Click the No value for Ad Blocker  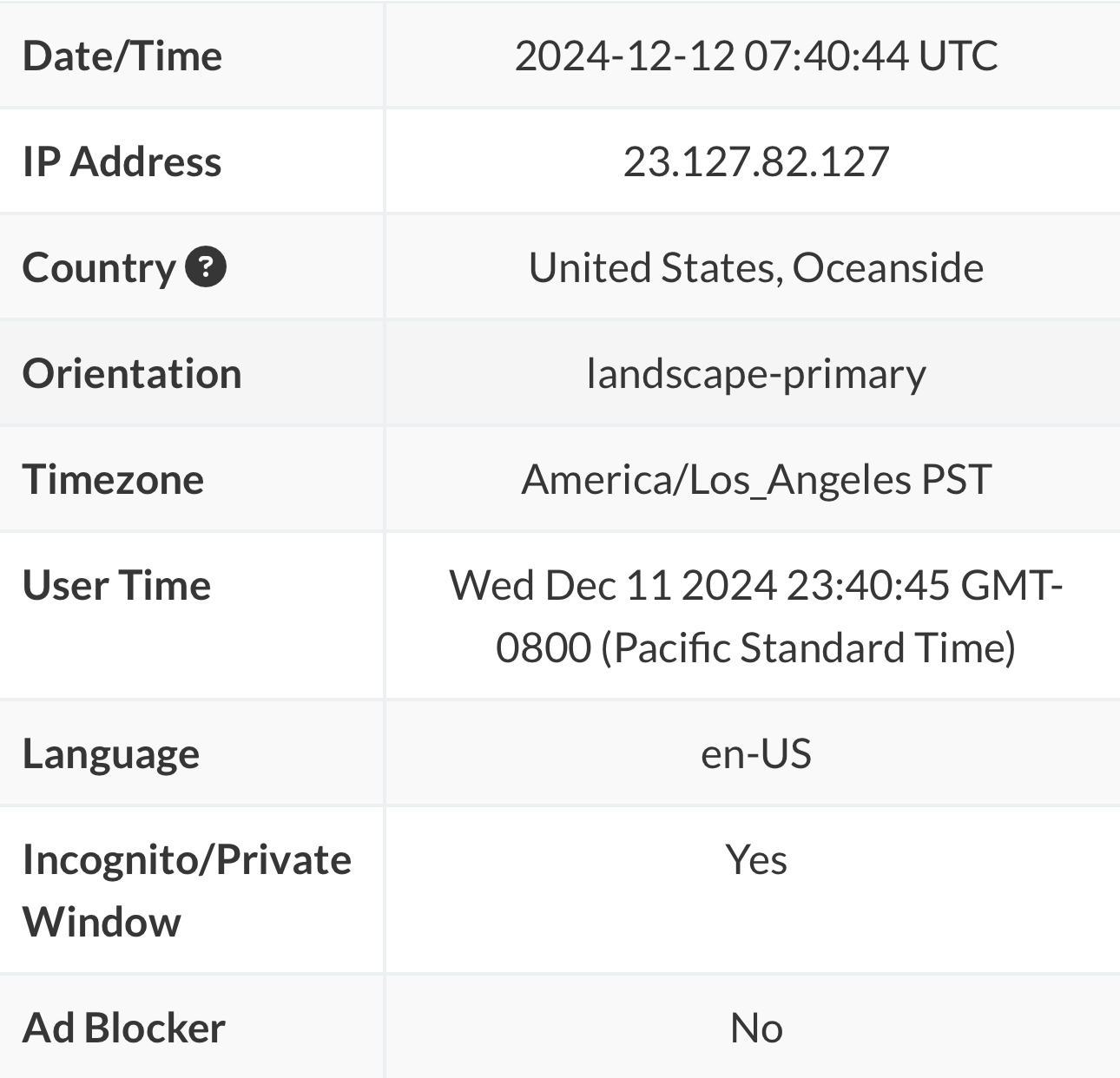(756, 1028)
